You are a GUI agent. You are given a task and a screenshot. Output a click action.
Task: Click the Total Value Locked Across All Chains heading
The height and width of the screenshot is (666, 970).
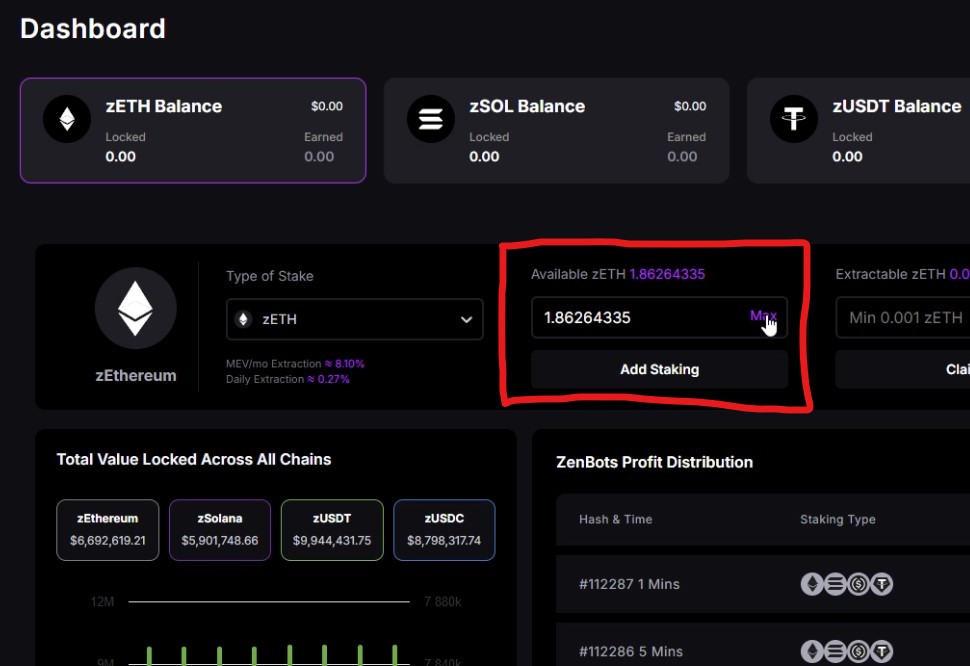click(194, 459)
